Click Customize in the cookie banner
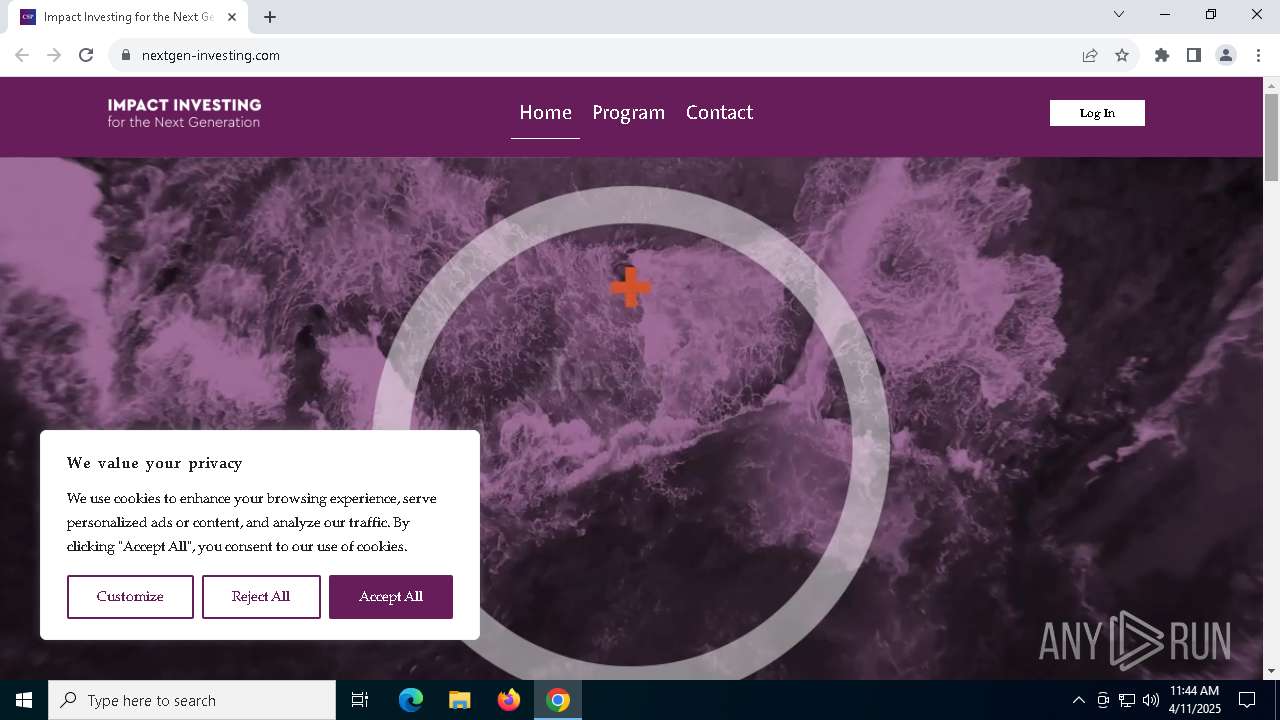The width and height of the screenshot is (1280, 720). click(x=130, y=597)
